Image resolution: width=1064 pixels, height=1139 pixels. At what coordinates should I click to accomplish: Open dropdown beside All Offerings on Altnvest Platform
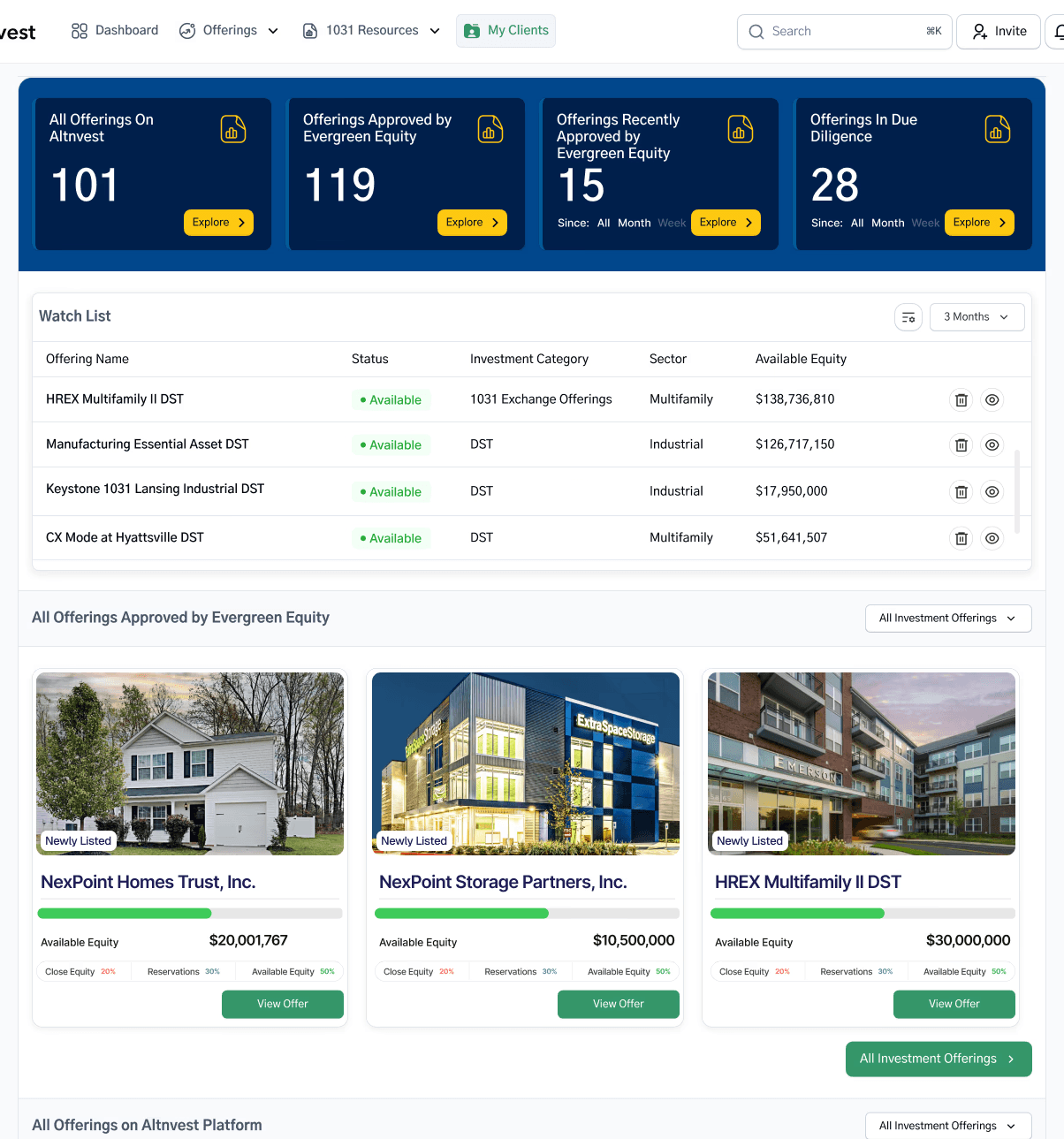(948, 1126)
